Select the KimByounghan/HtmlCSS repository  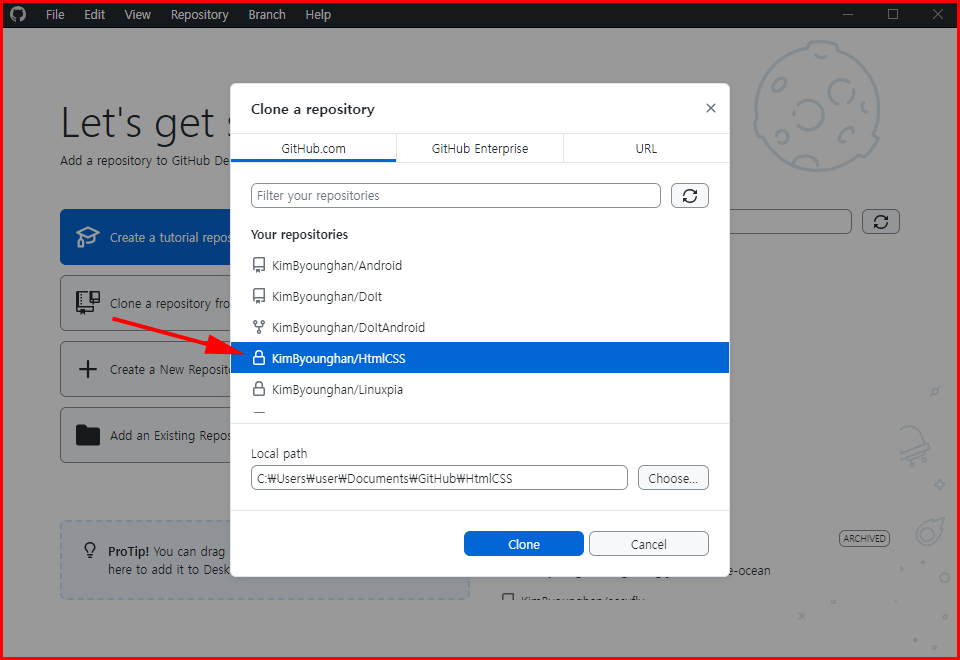pos(479,358)
